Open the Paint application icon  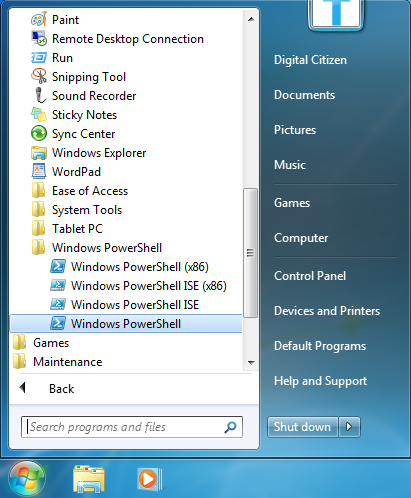coord(39,20)
